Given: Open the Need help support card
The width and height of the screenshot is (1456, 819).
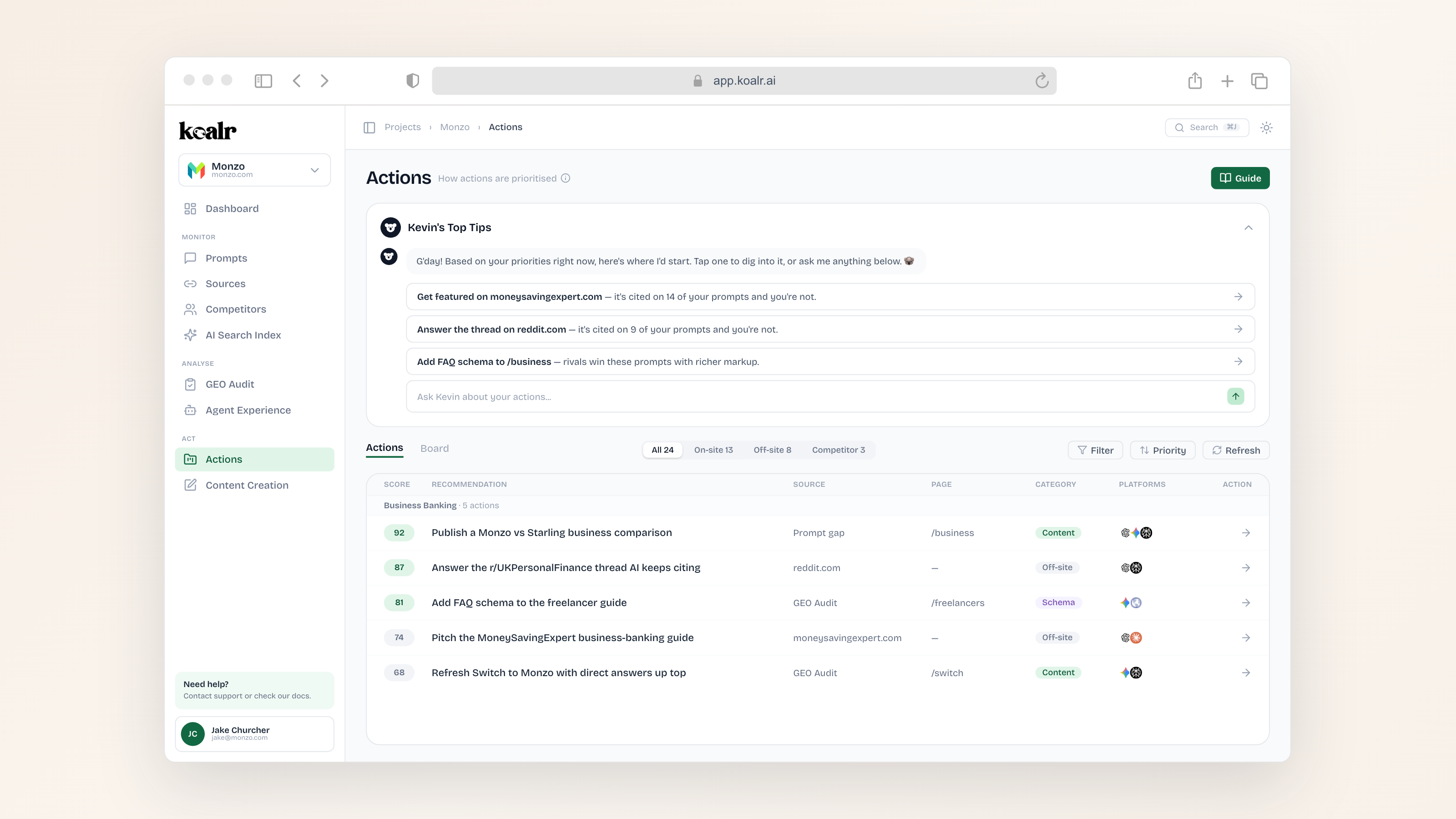Looking at the screenshot, I should (254, 690).
